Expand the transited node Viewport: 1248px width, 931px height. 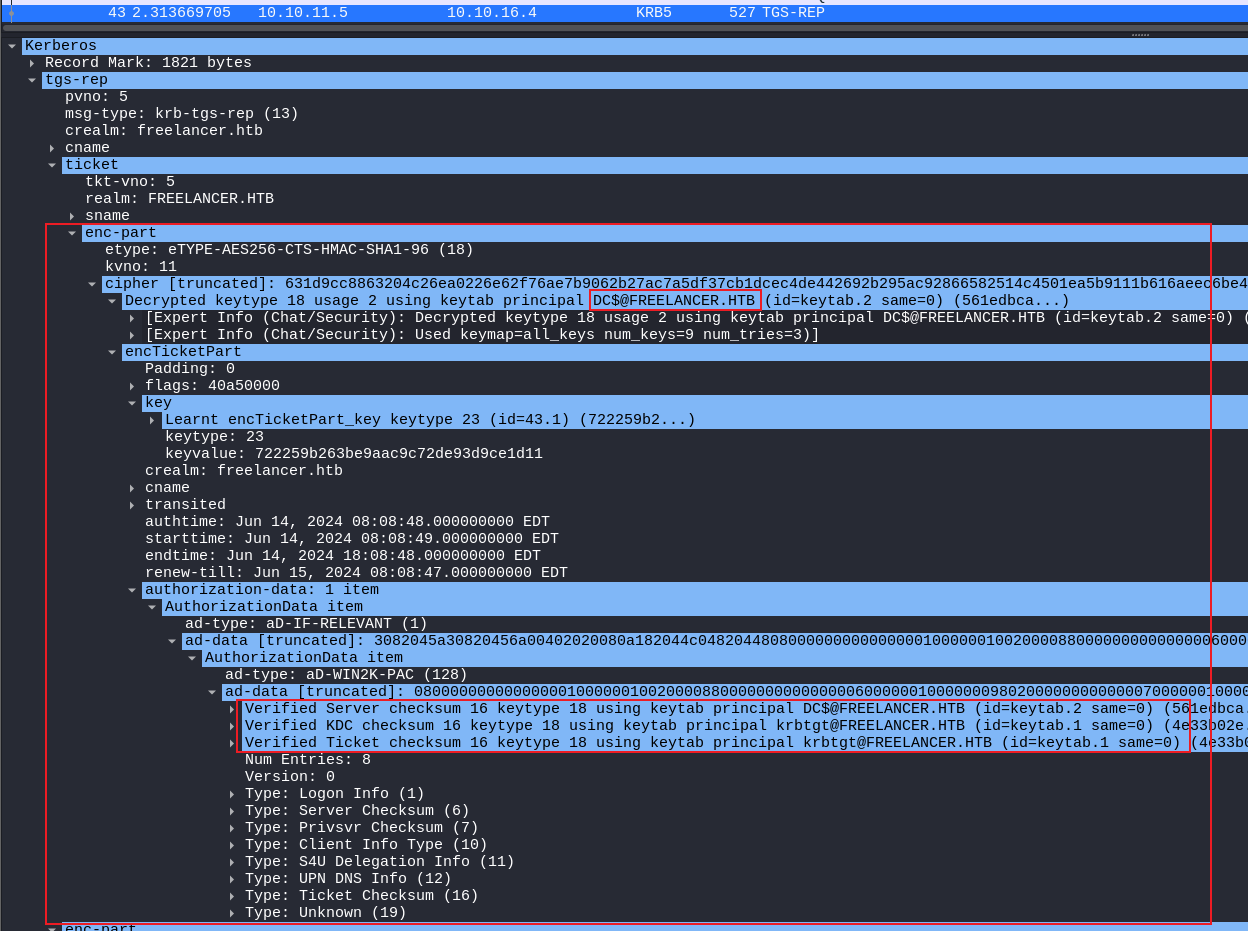pyautogui.click(x=132, y=505)
